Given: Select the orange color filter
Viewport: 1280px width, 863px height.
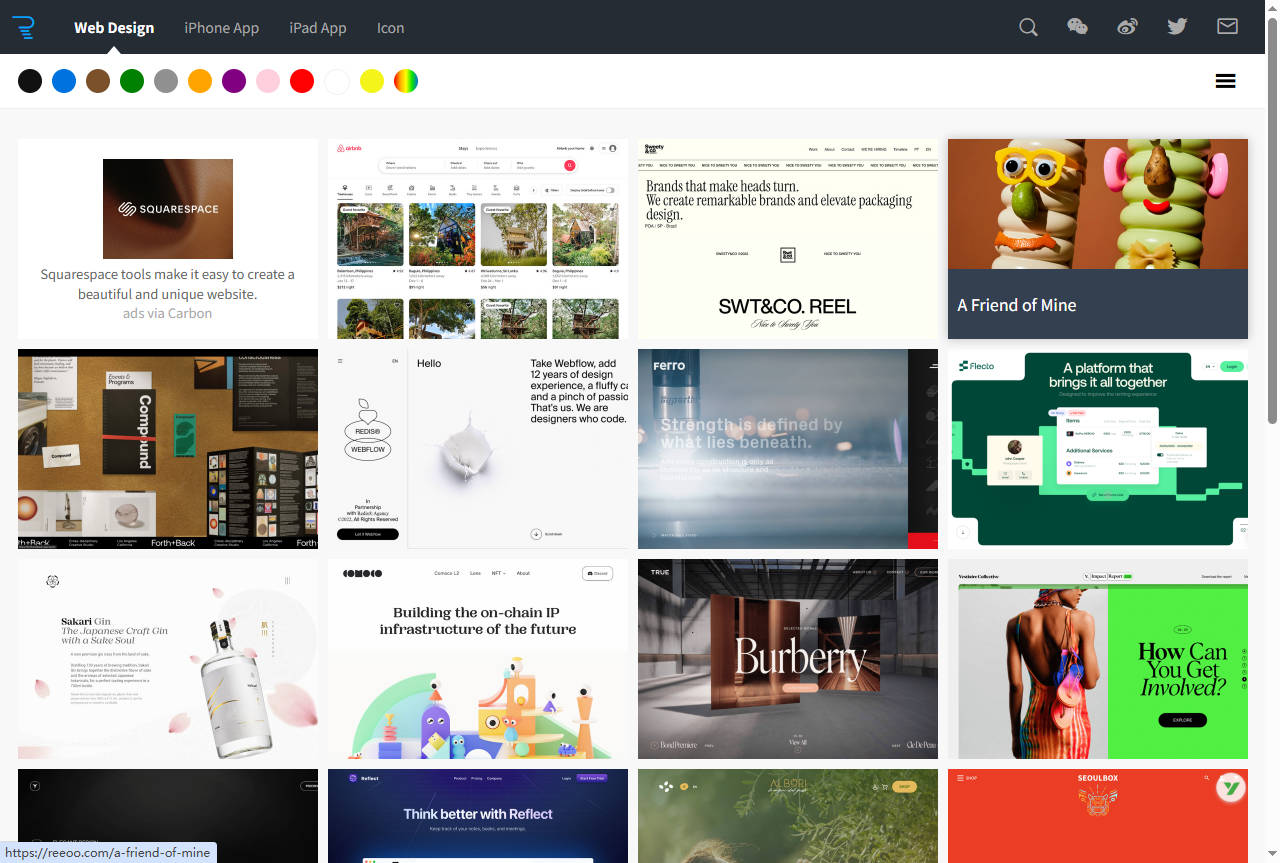Looking at the screenshot, I should tap(200, 81).
